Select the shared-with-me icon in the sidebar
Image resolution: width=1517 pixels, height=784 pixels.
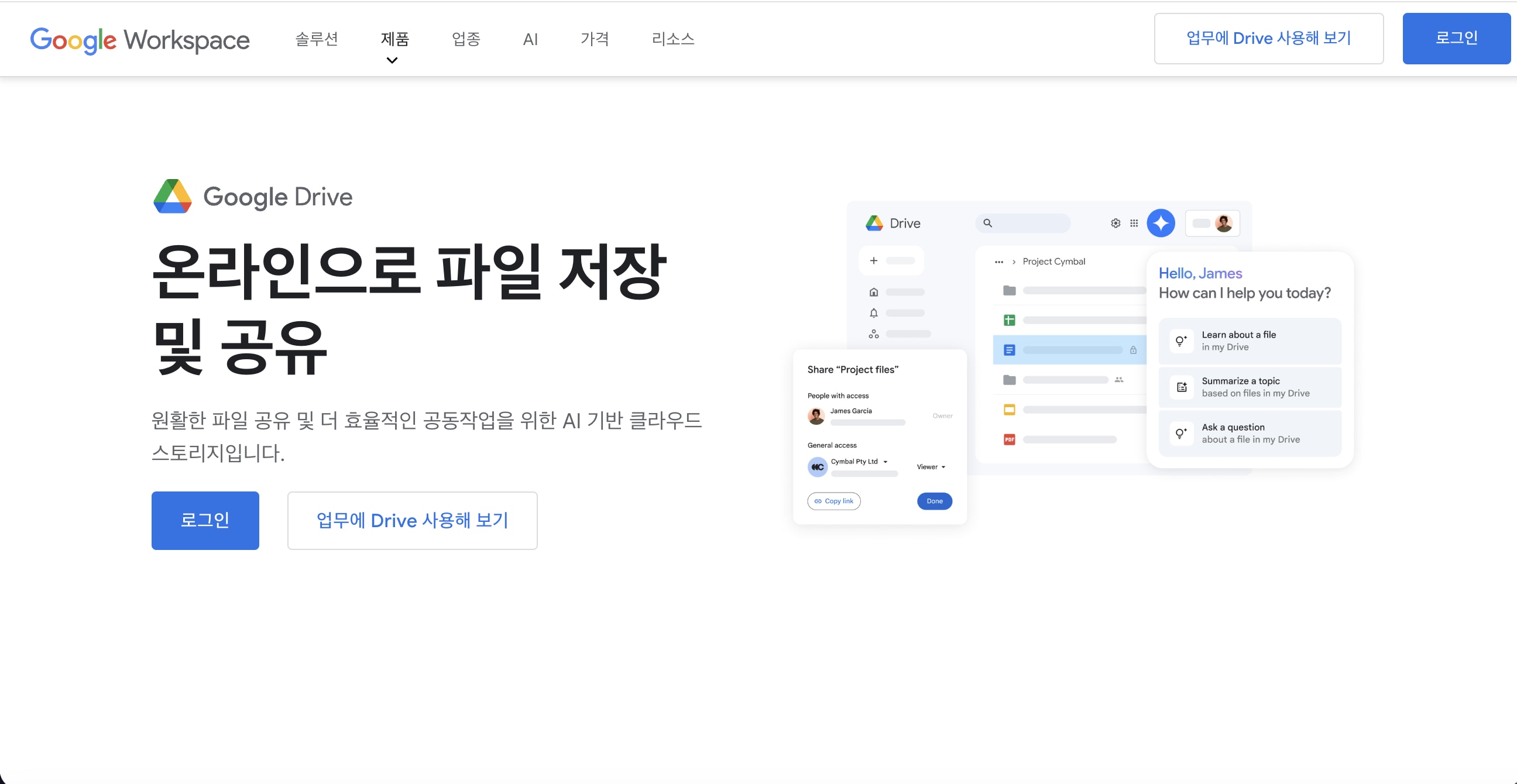874,333
